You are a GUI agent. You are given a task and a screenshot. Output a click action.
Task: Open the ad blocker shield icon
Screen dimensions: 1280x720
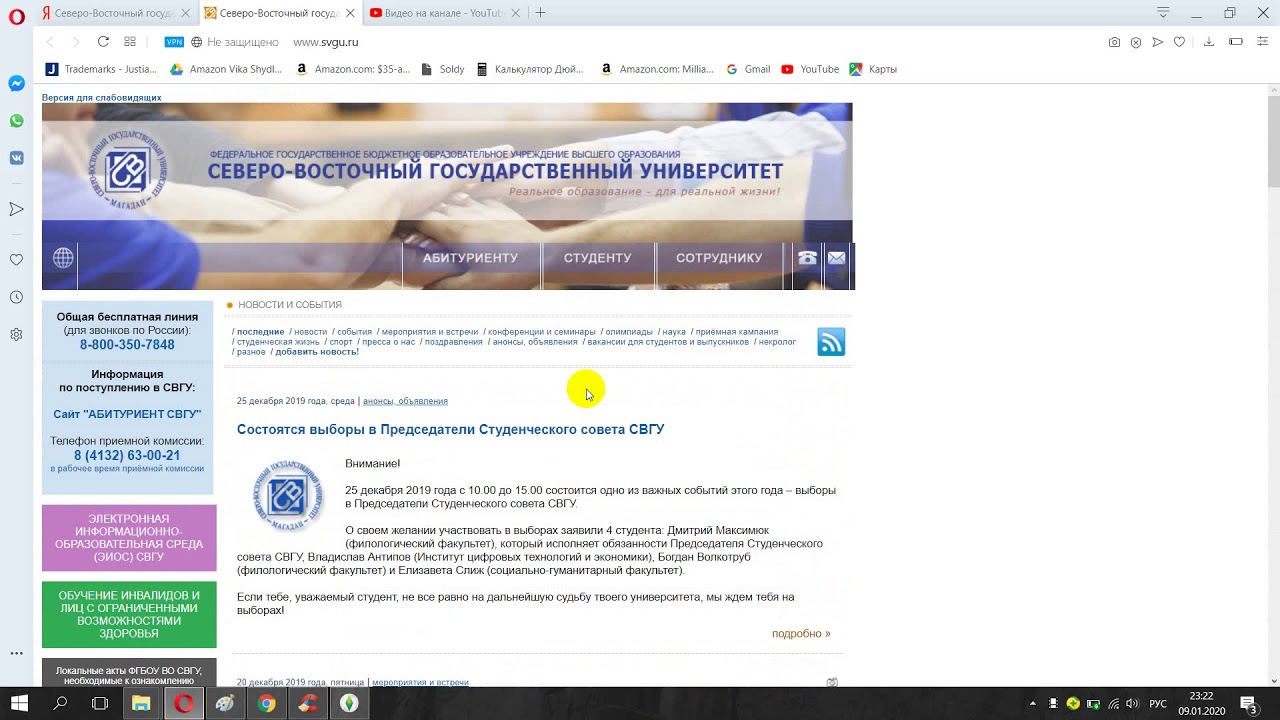pos(1136,42)
